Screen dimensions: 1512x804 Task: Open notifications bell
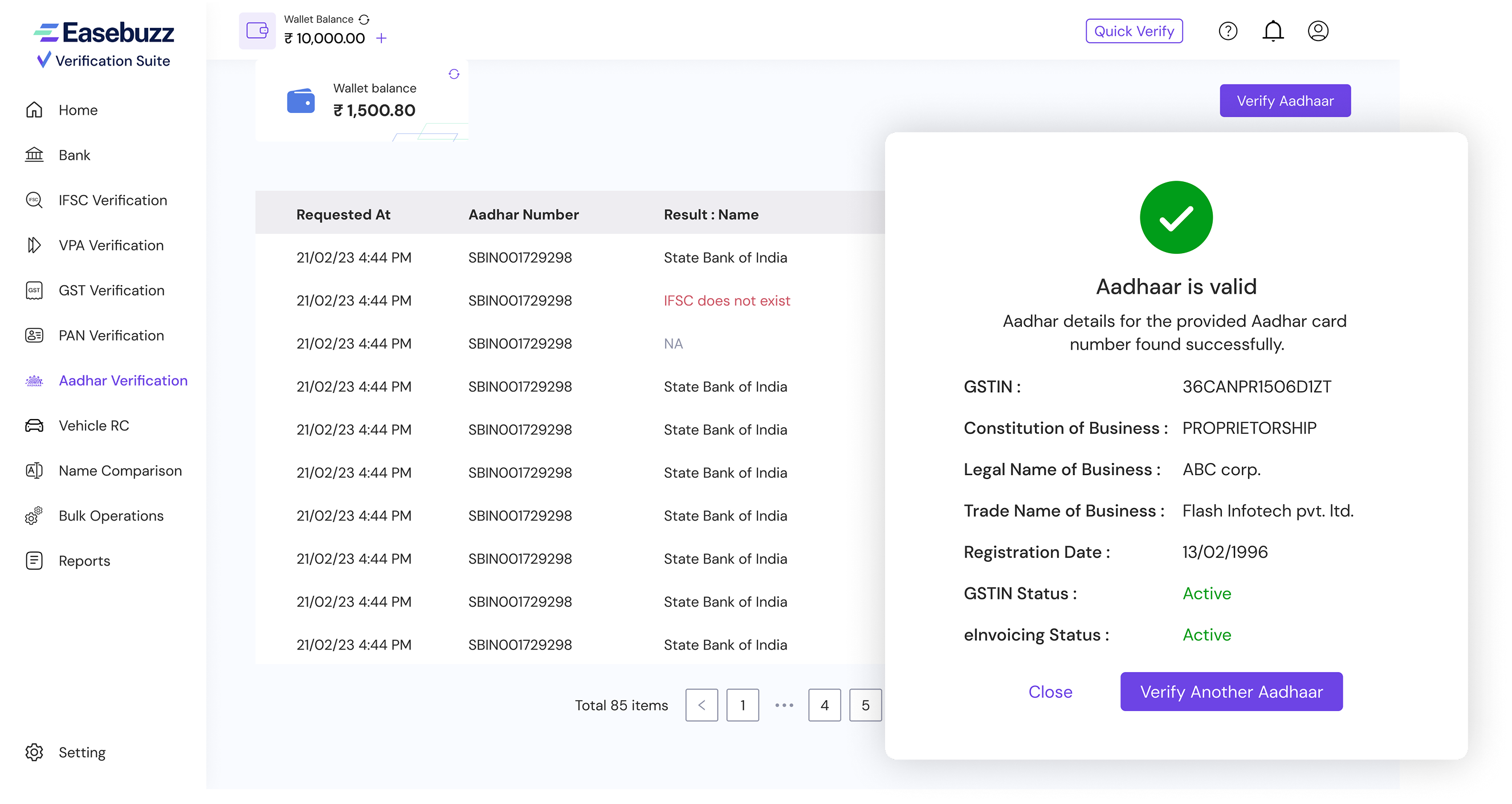click(1273, 31)
